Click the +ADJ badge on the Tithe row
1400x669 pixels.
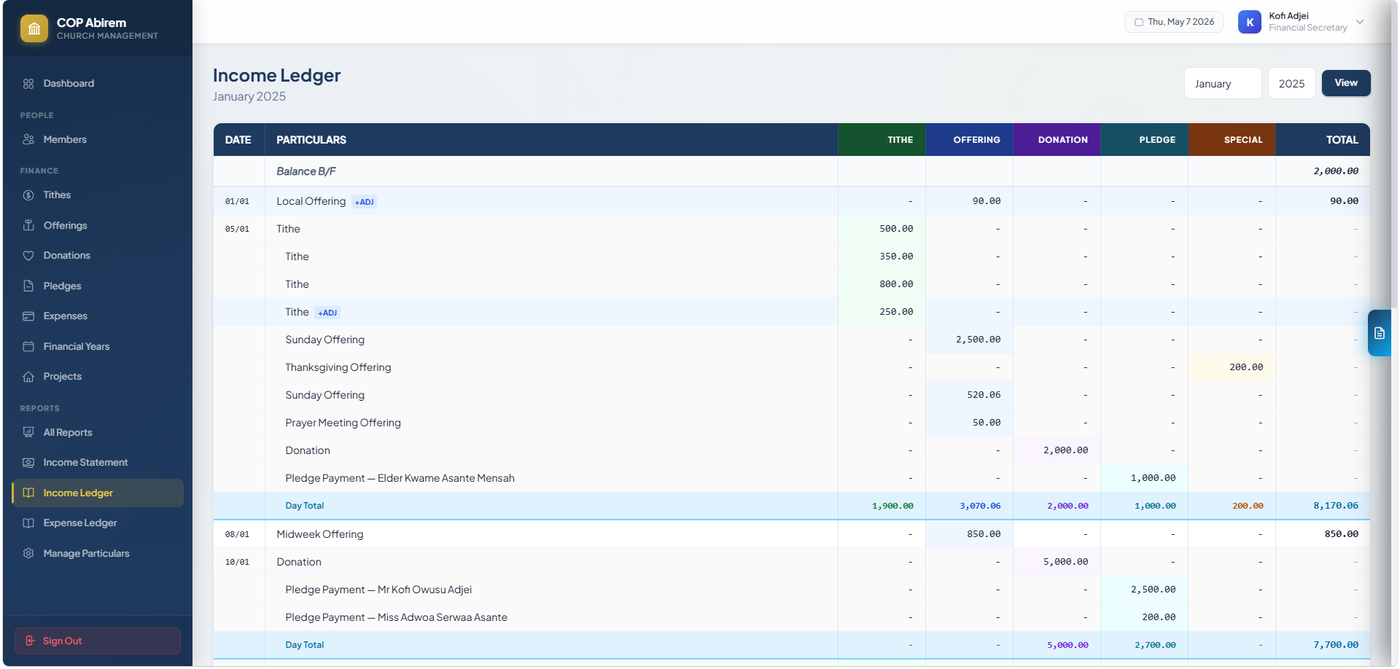tap(327, 313)
